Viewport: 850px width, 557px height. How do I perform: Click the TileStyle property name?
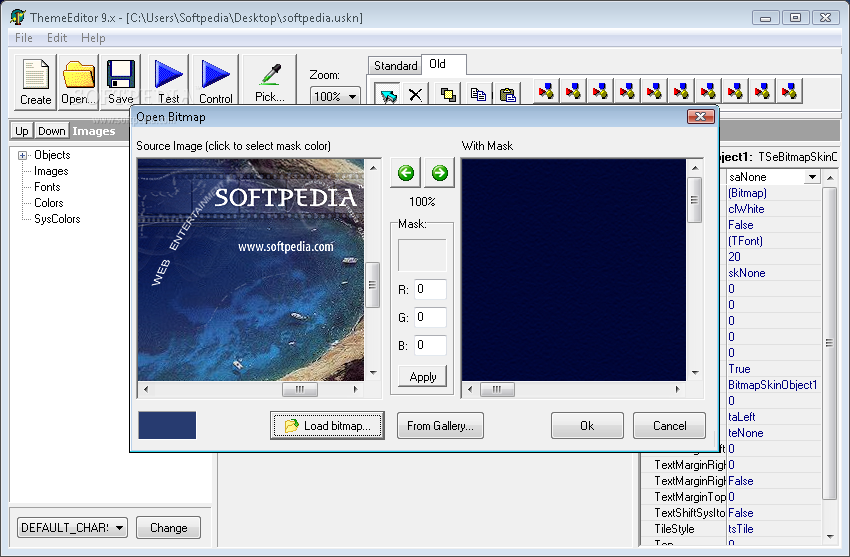coord(674,529)
